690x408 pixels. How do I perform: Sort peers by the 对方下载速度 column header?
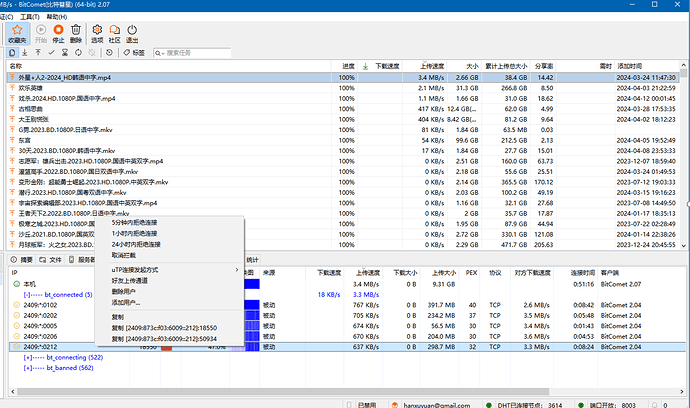tap(532, 273)
